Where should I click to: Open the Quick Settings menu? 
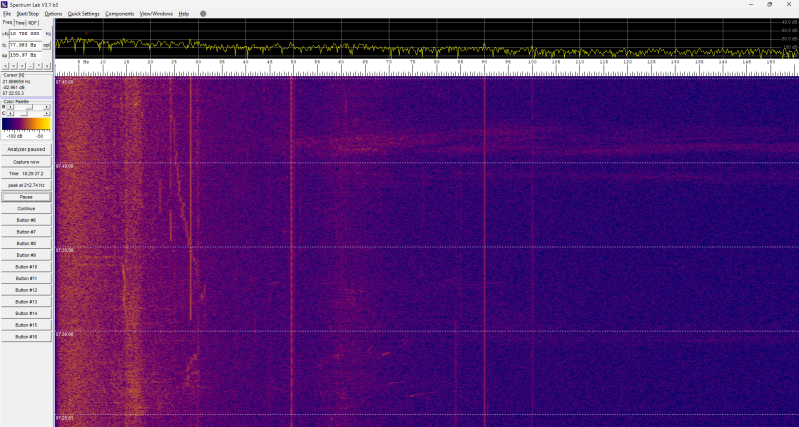point(84,14)
